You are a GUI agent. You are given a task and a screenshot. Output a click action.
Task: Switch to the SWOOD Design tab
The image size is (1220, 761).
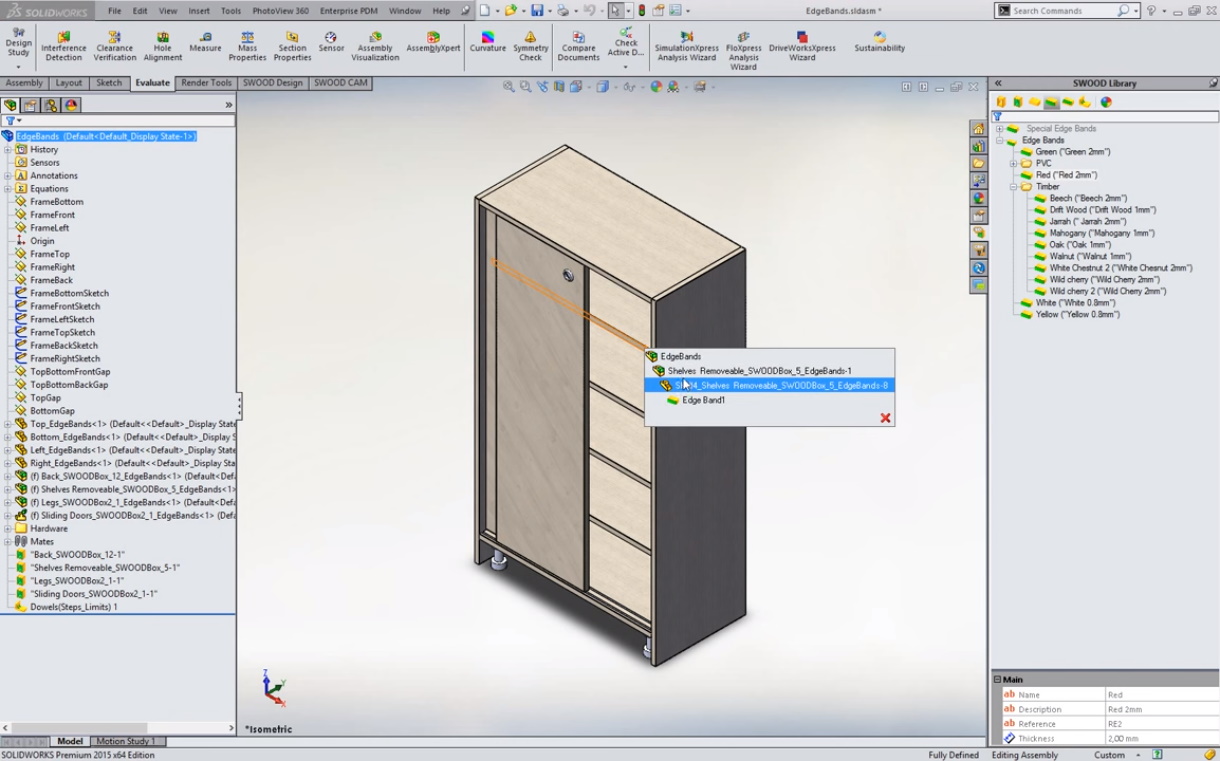click(272, 83)
